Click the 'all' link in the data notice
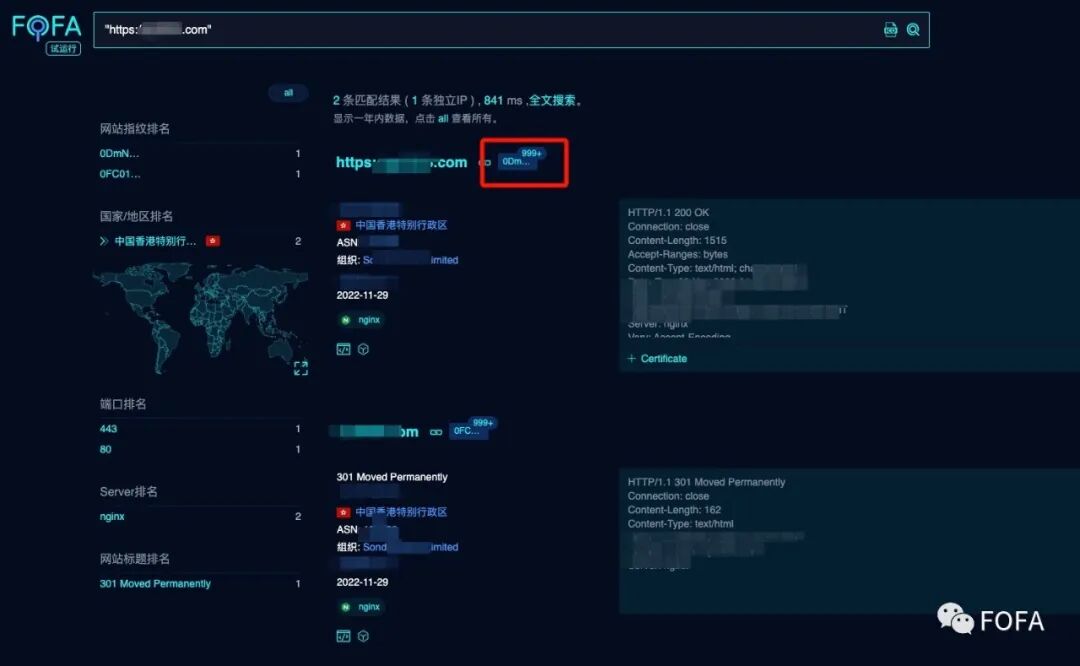Image resolution: width=1080 pixels, height=666 pixels. [443, 118]
